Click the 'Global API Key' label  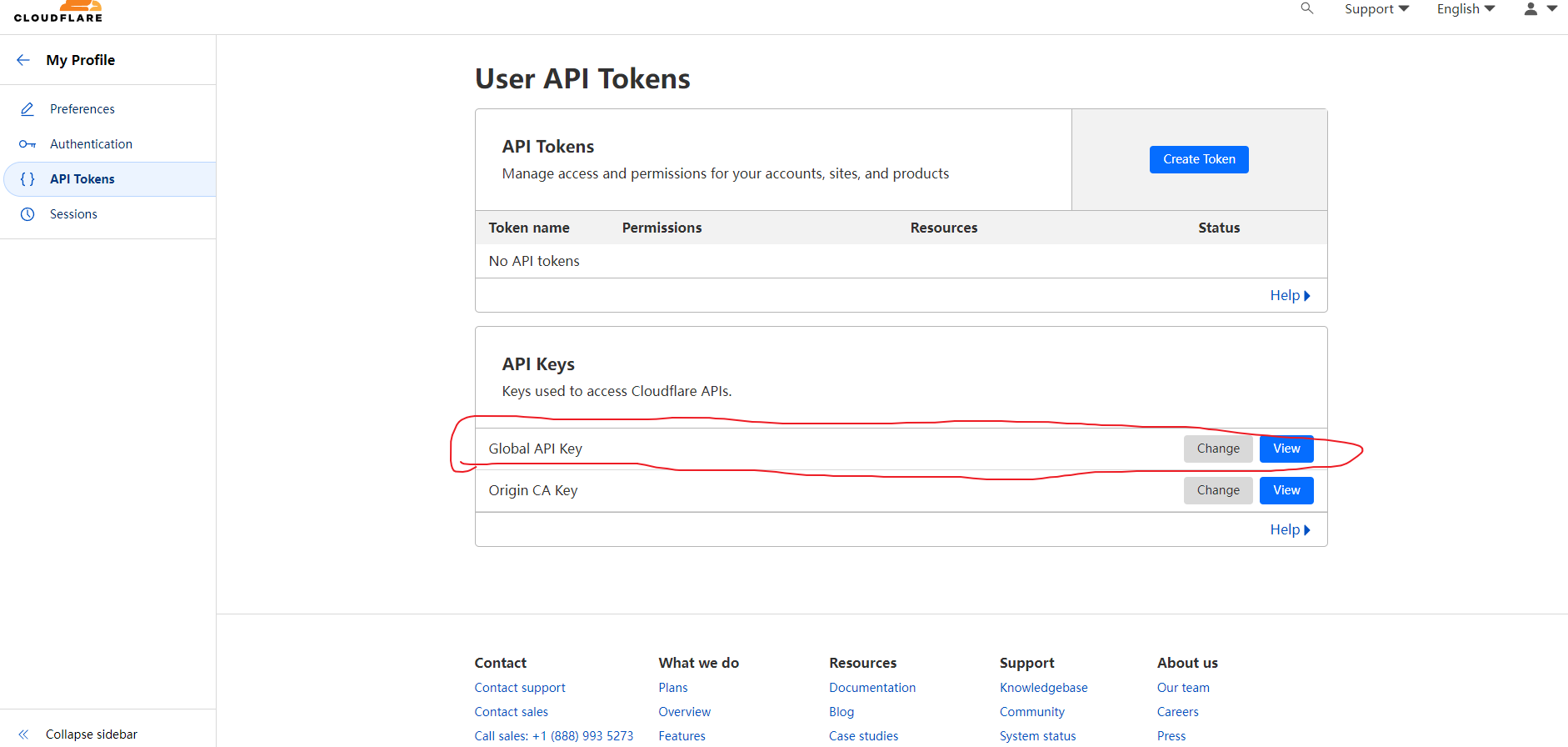536,449
